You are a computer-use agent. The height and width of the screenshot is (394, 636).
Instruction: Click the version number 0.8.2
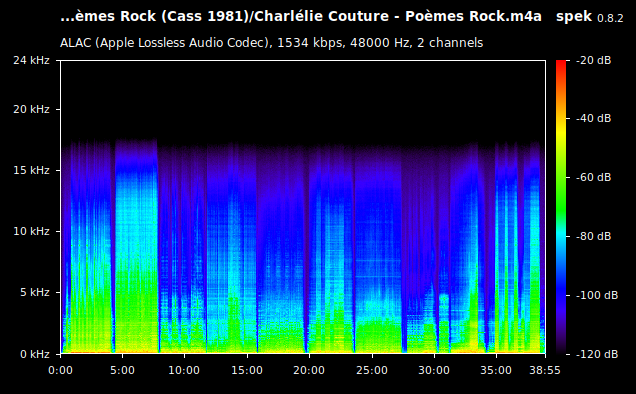click(x=610, y=18)
